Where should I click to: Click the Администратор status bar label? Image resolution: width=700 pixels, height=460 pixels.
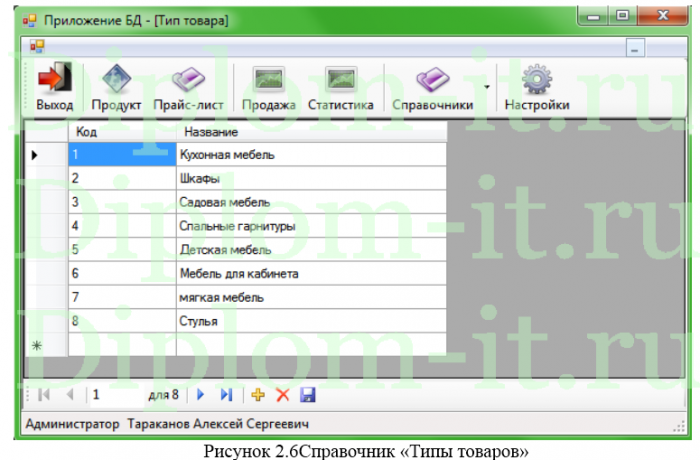click(x=72, y=424)
